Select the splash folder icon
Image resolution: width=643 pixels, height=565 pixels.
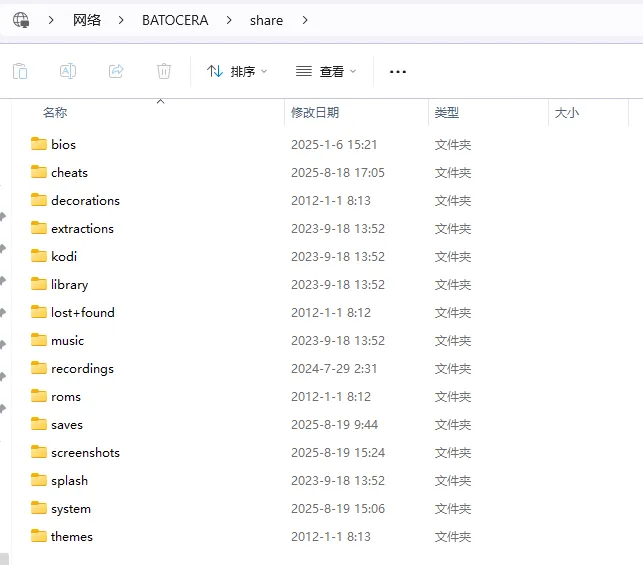click(39, 480)
